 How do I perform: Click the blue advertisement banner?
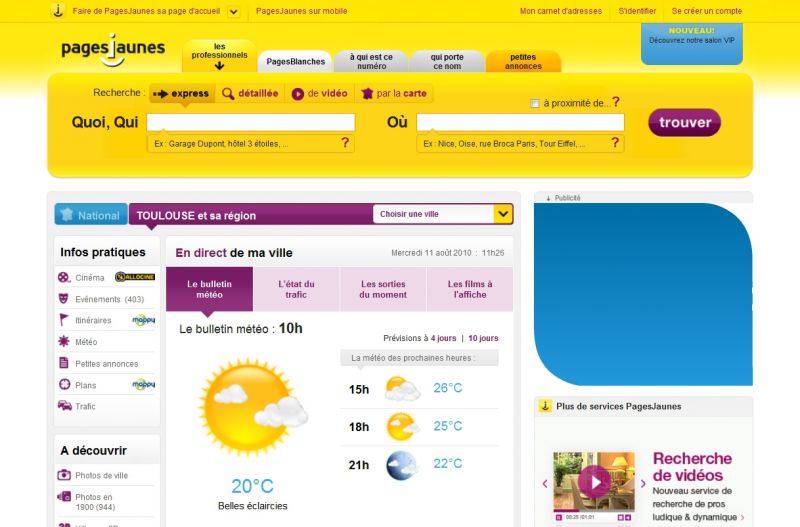643,294
